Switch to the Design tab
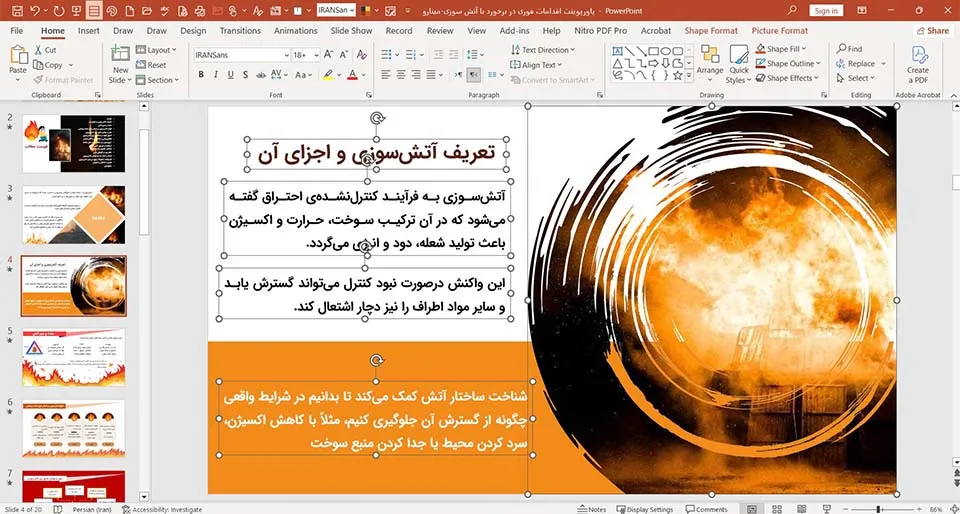 [193, 31]
